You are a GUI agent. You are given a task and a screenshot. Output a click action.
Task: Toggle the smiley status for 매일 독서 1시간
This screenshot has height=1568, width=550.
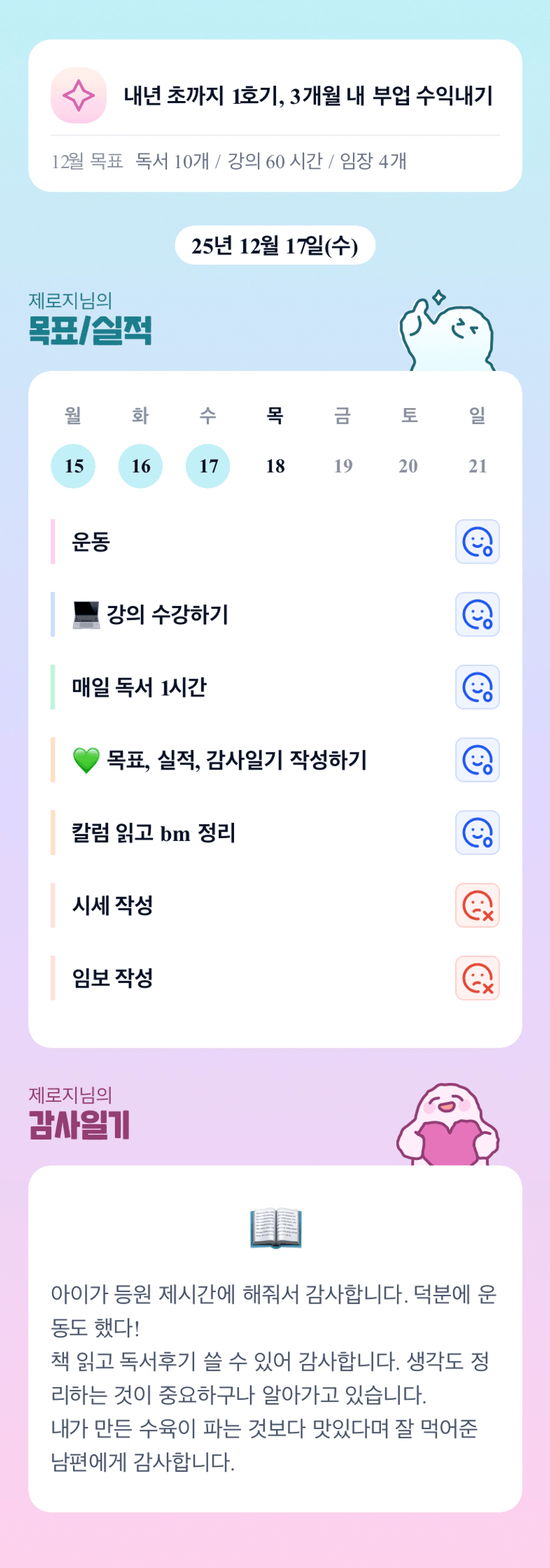tap(477, 687)
